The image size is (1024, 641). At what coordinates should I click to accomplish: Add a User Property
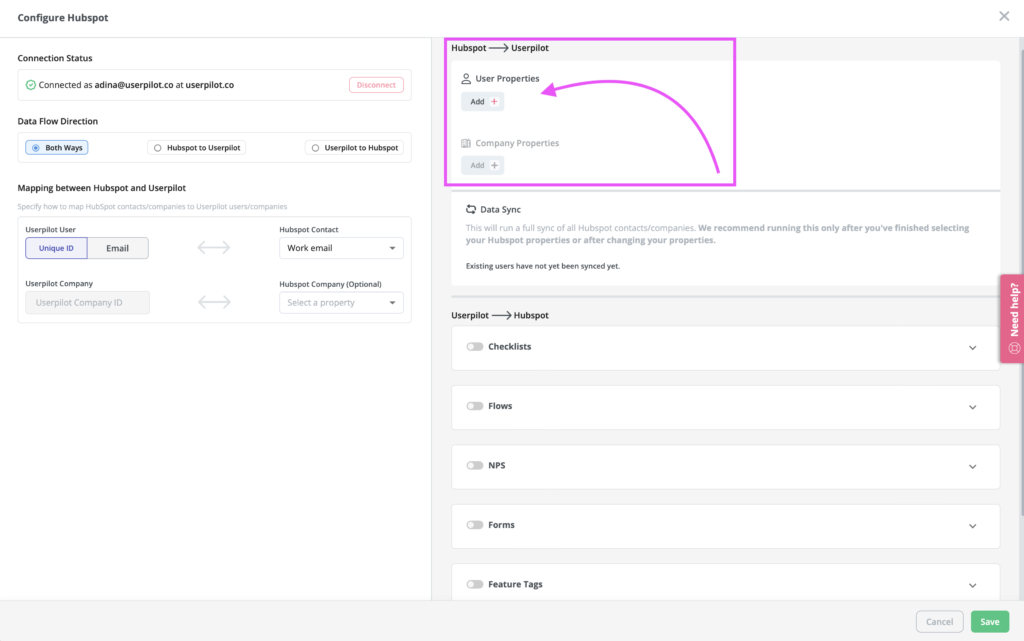(x=483, y=101)
